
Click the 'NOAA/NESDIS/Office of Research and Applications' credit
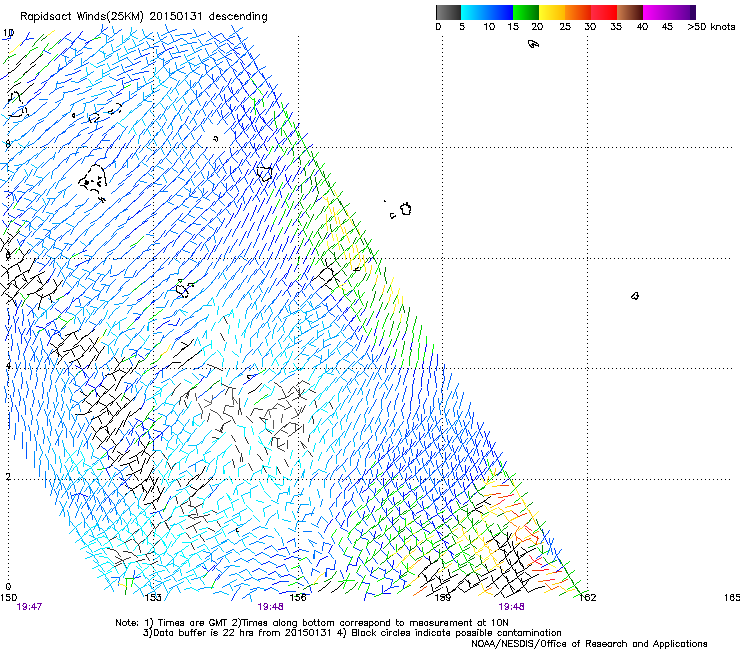pos(589,644)
